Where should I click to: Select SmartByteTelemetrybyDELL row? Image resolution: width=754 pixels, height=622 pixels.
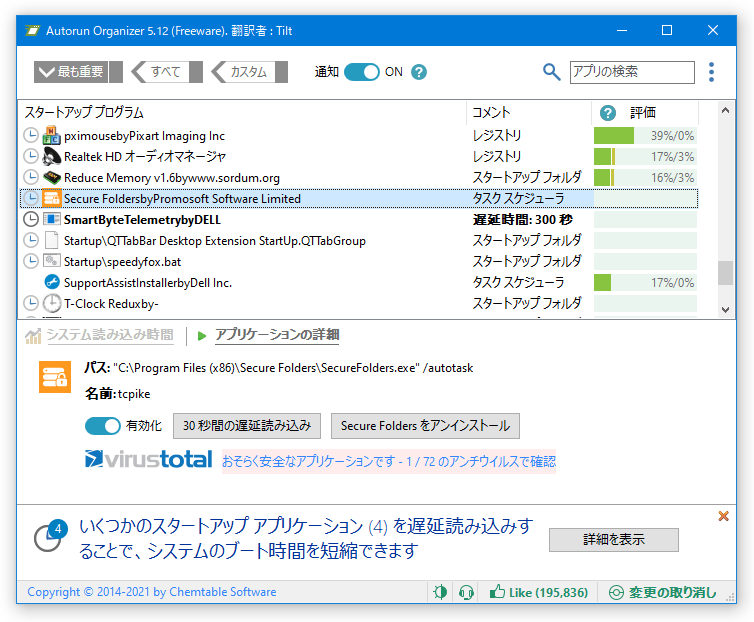pyautogui.click(x=358, y=219)
